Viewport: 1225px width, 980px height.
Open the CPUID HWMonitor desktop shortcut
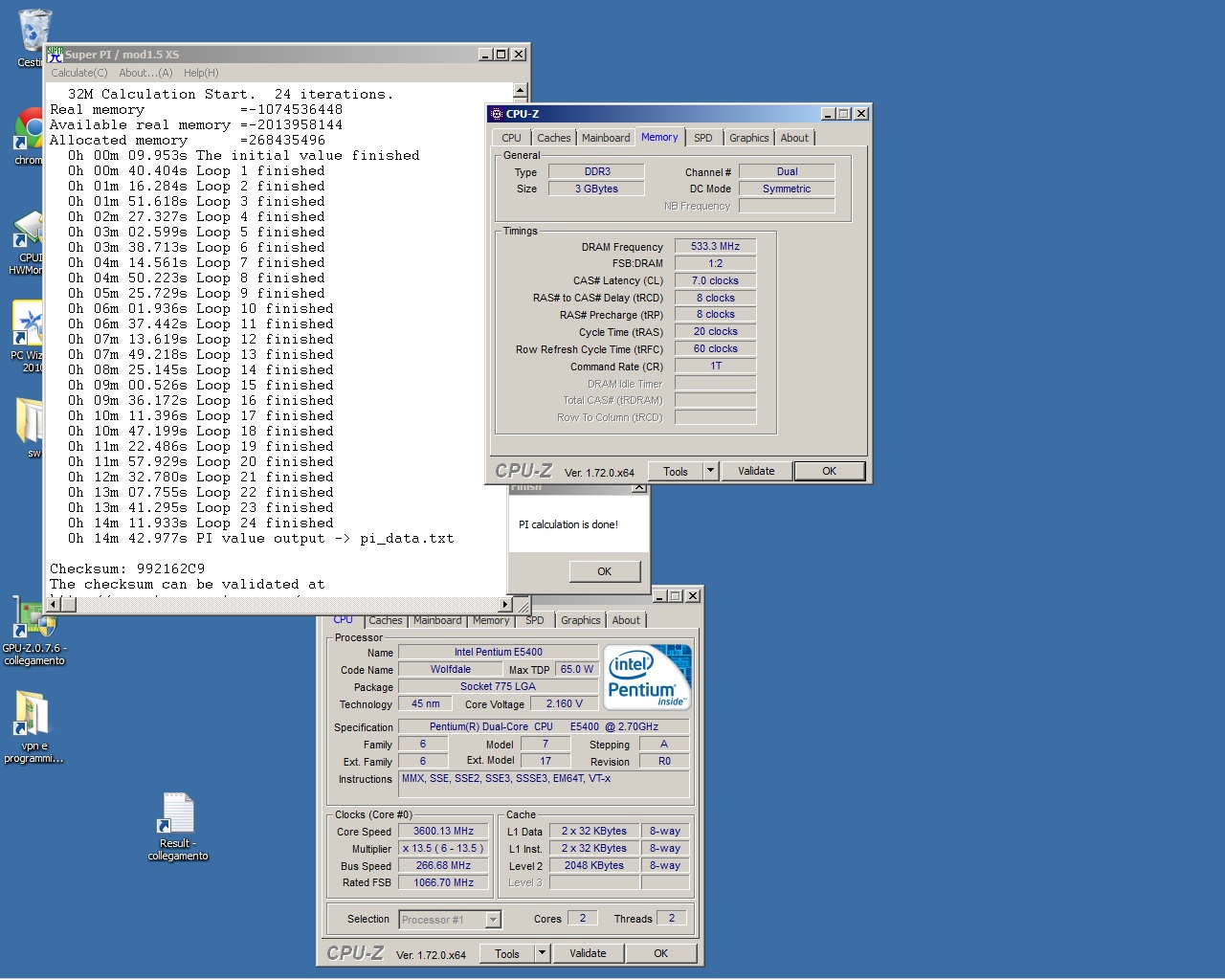29,230
